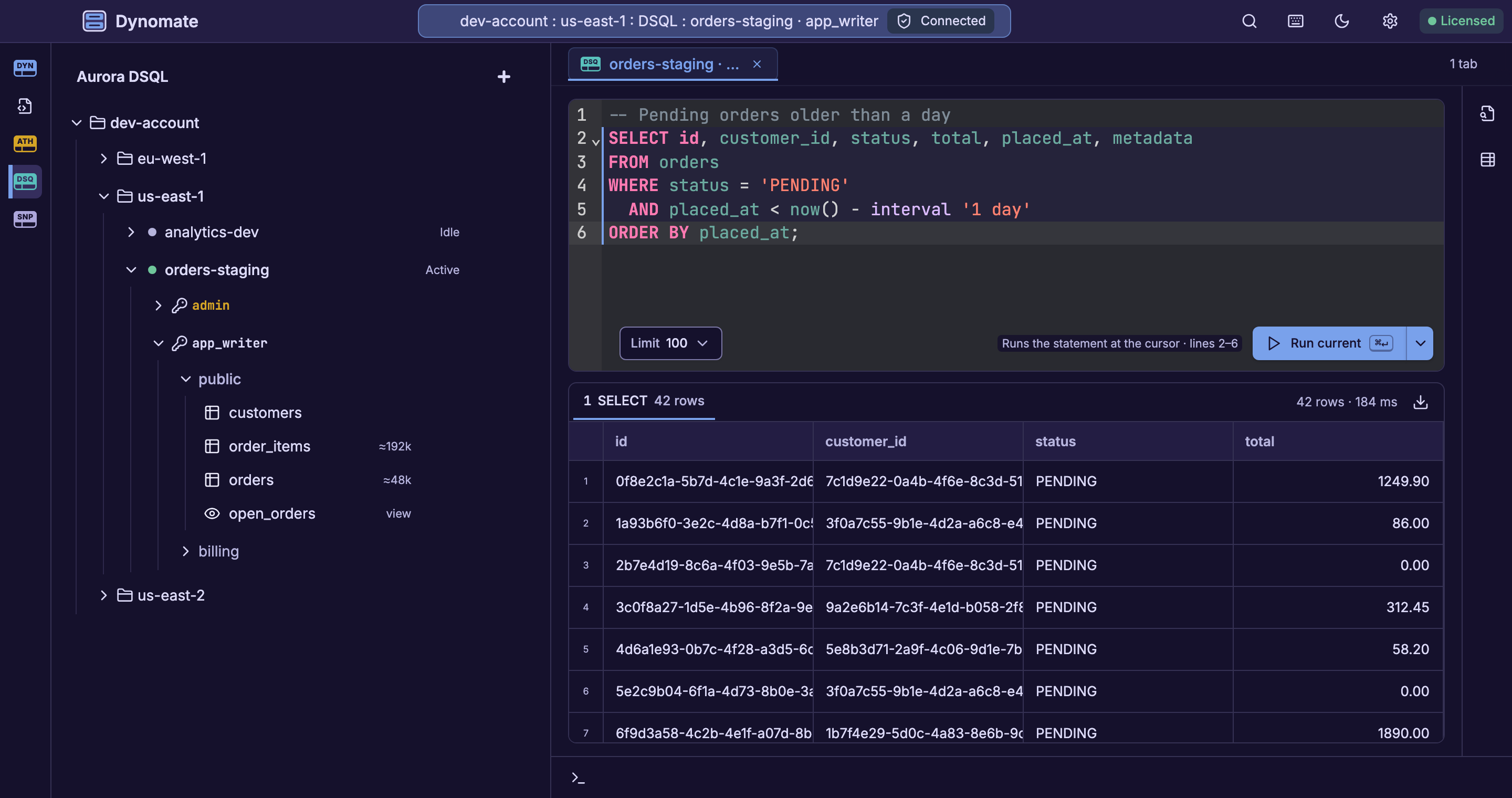Viewport: 1512px width, 798px height.
Task: Collapse the orders-staging cluster
Action: tap(131, 270)
